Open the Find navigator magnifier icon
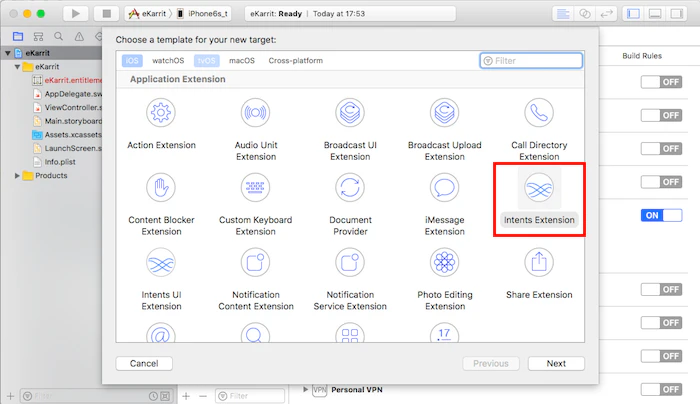 point(58,37)
